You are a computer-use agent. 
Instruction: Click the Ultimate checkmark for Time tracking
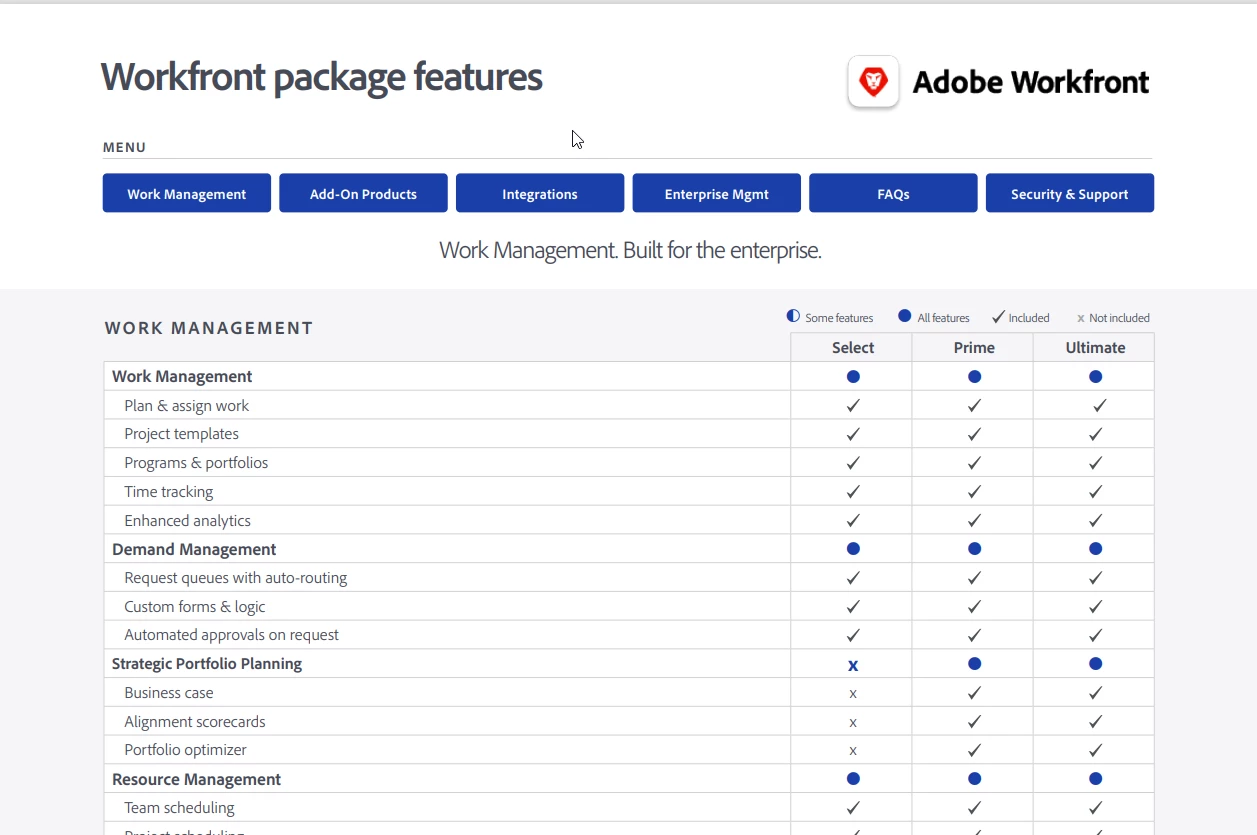(x=1096, y=492)
